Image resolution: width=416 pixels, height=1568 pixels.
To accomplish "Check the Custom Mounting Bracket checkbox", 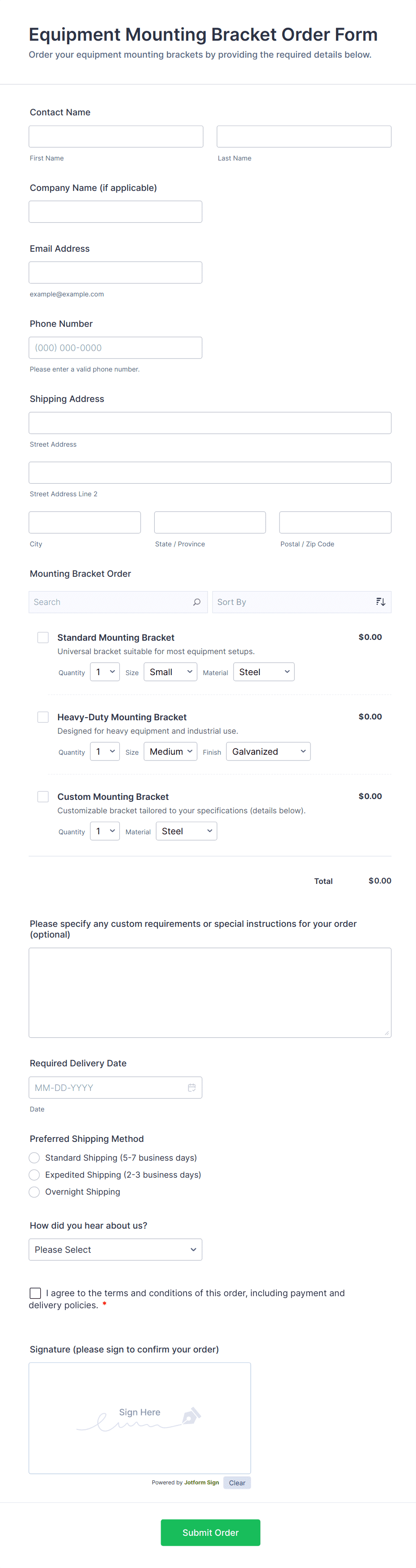I will tap(43, 797).
